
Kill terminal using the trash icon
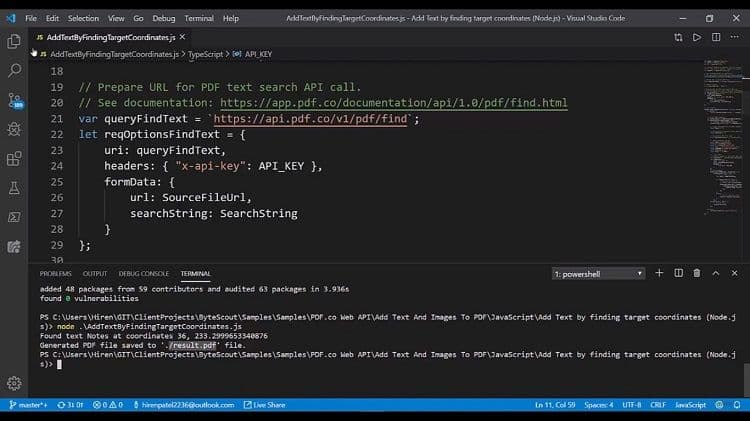695,273
